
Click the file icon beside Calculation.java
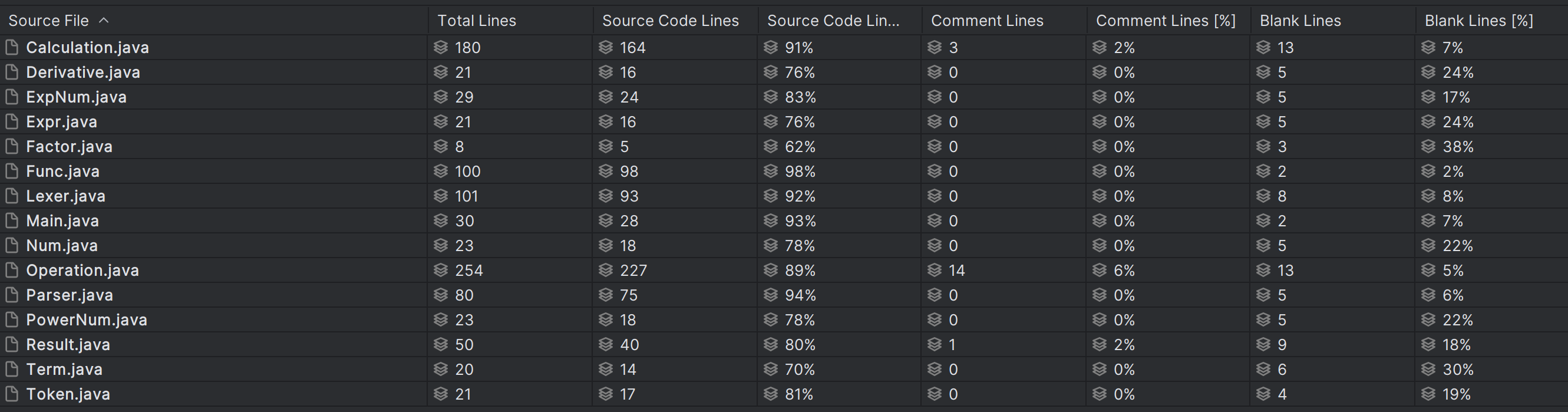(x=12, y=48)
